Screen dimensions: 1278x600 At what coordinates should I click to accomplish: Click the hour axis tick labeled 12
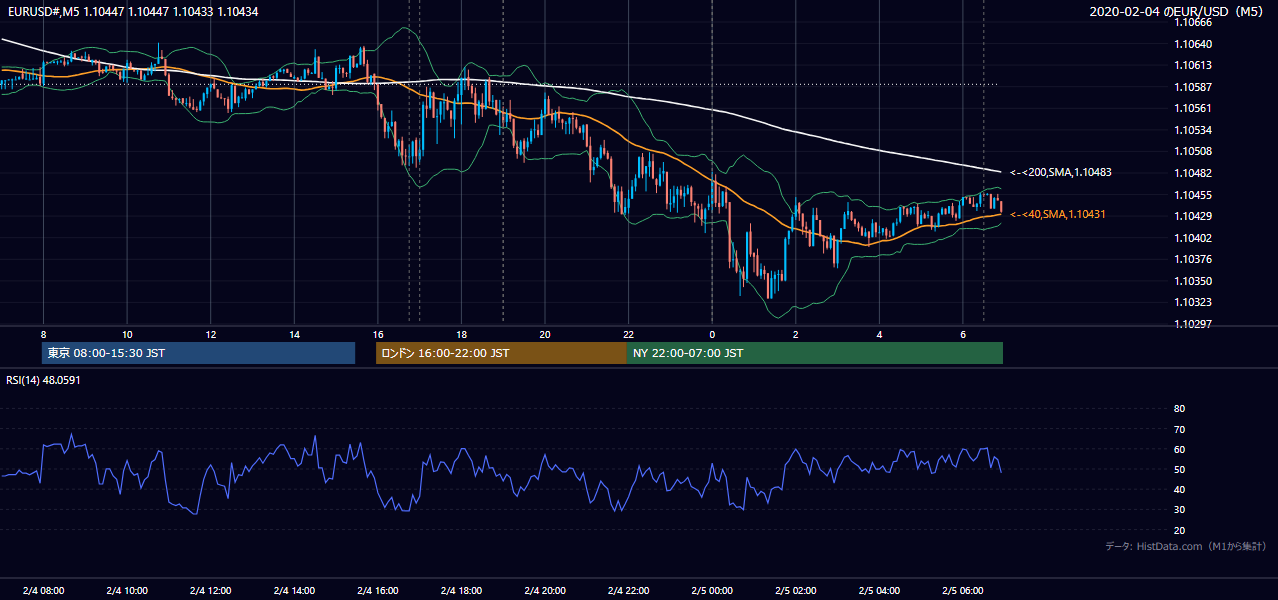click(x=211, y=334)
